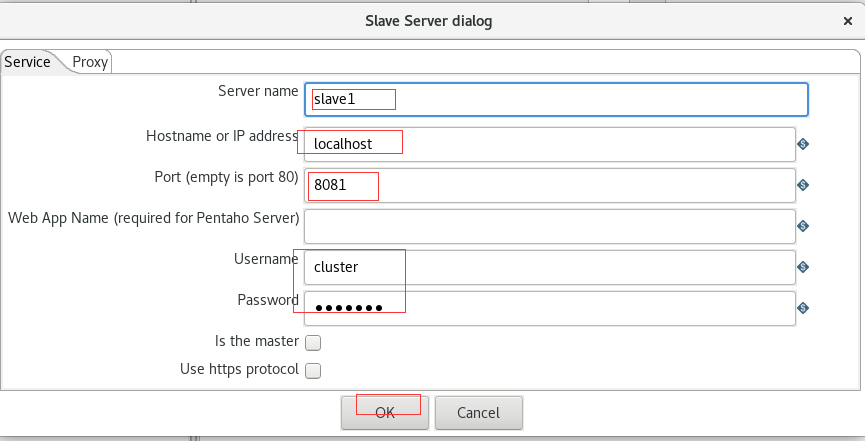Open variable picker icon beside Hostname field
This screenshot has width=865, height=441.
tap(803, 144)
